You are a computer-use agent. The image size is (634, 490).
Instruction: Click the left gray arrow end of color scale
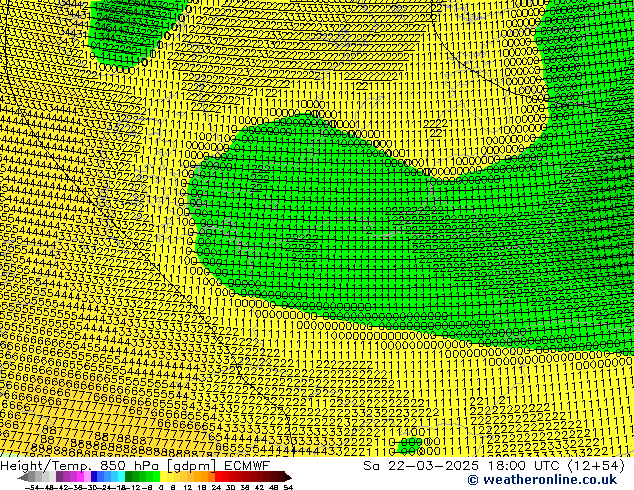(x=23, y=477)
